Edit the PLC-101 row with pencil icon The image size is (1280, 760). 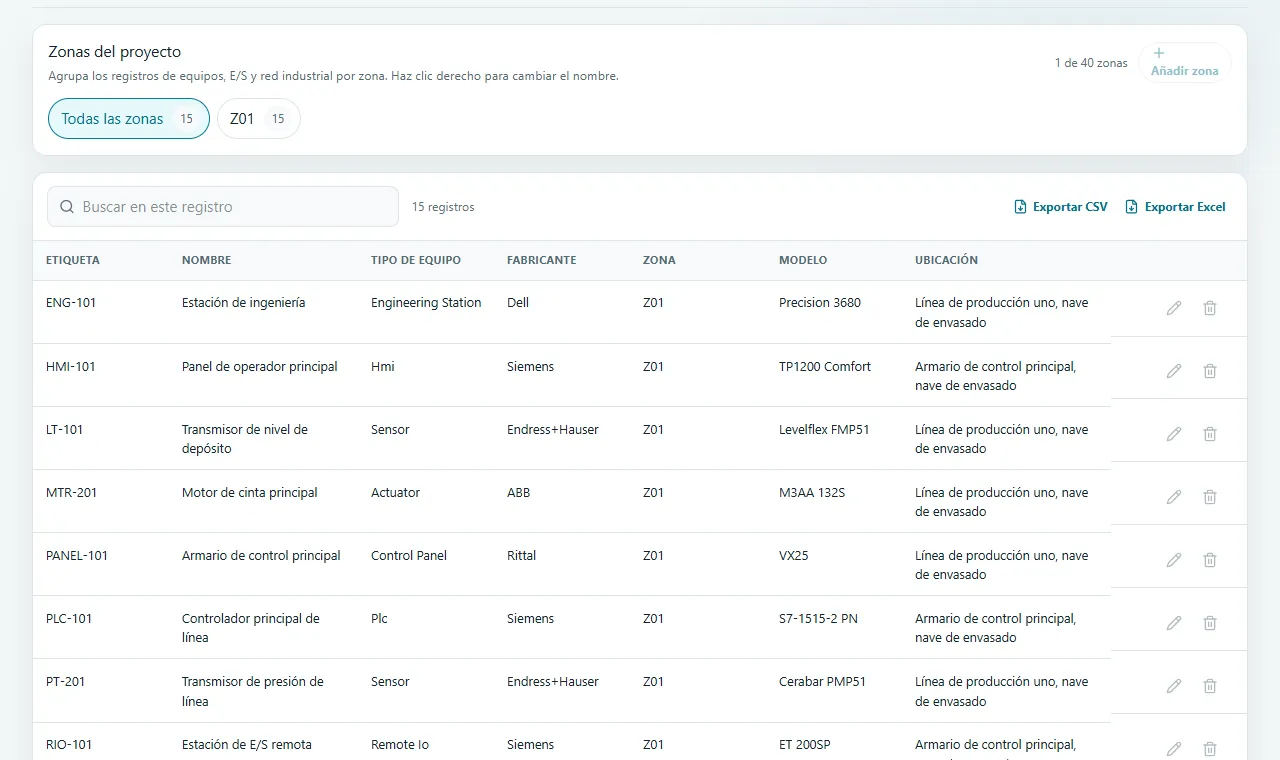(1174, 623)
